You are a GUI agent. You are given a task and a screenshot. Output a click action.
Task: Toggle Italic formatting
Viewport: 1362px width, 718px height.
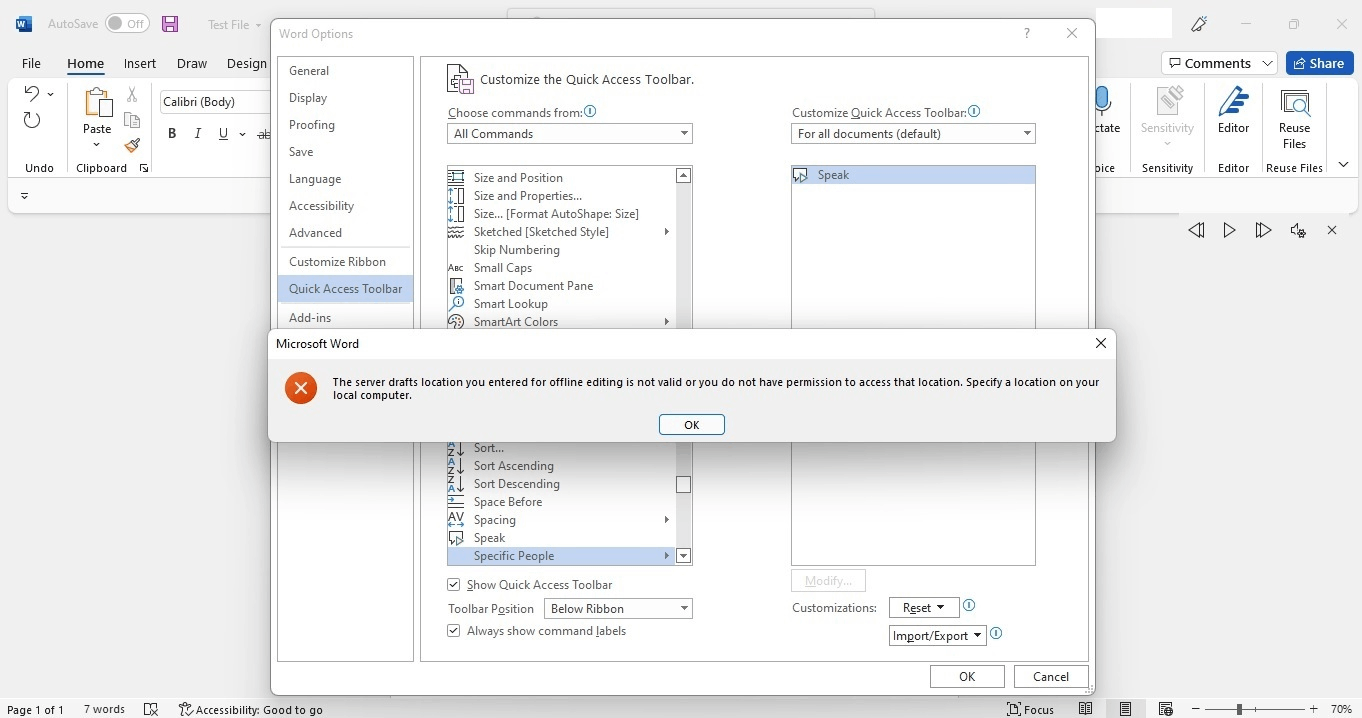coord(198,134)
